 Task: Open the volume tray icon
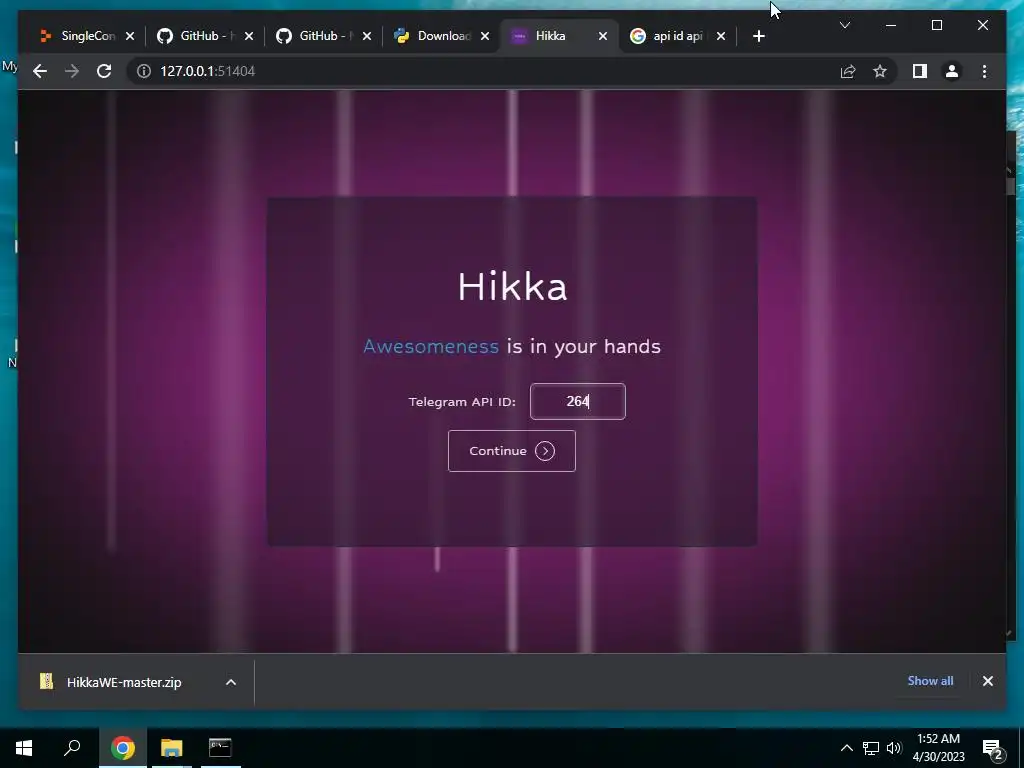[894, 748]
